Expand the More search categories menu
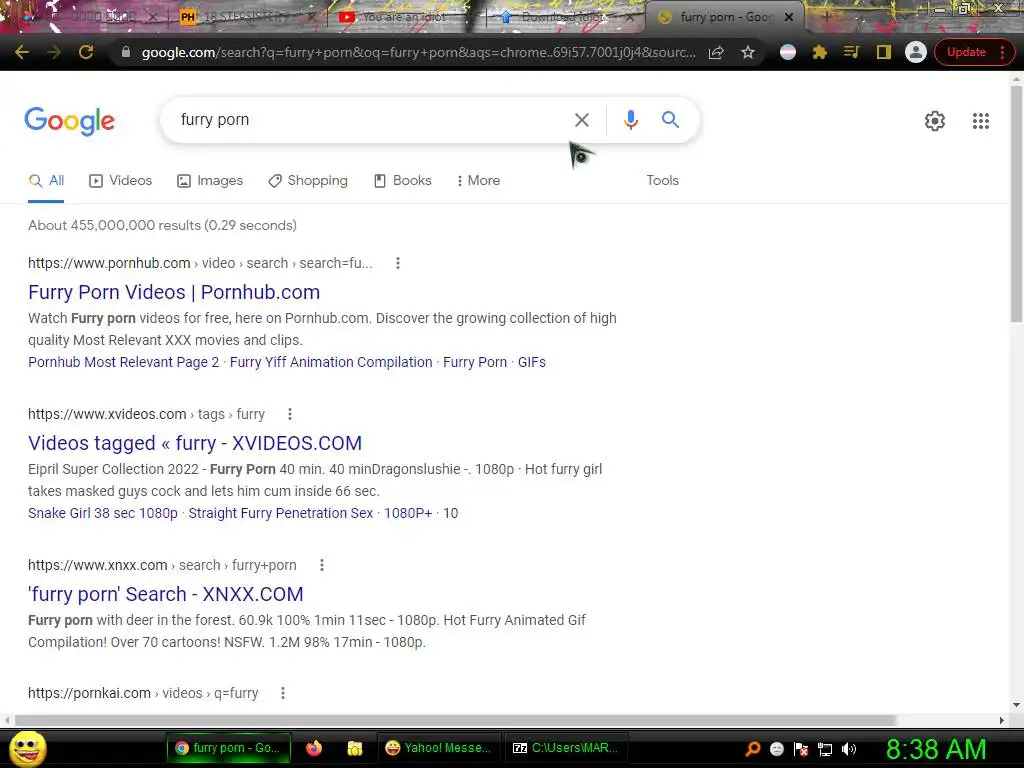The height and width of the screenshot is (768, 1024). tap(478, 180)
